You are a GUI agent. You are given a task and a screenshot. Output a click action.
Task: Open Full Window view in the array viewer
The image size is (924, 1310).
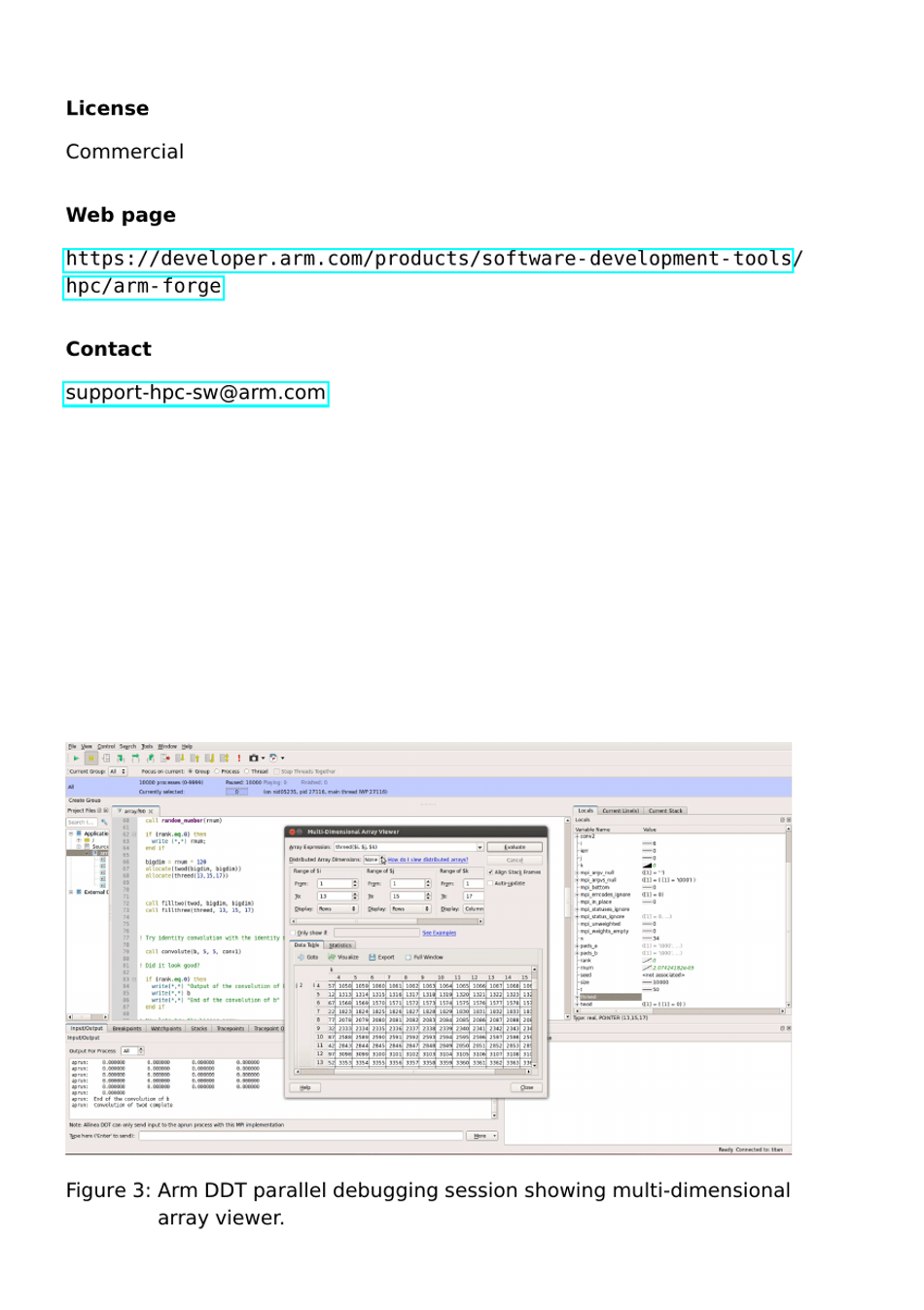tap(410, 957)
